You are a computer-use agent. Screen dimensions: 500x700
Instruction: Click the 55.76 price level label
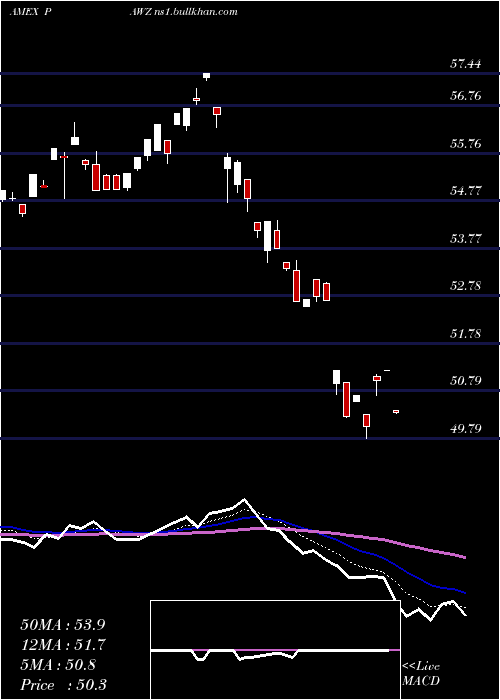click(x=465, y=144)
